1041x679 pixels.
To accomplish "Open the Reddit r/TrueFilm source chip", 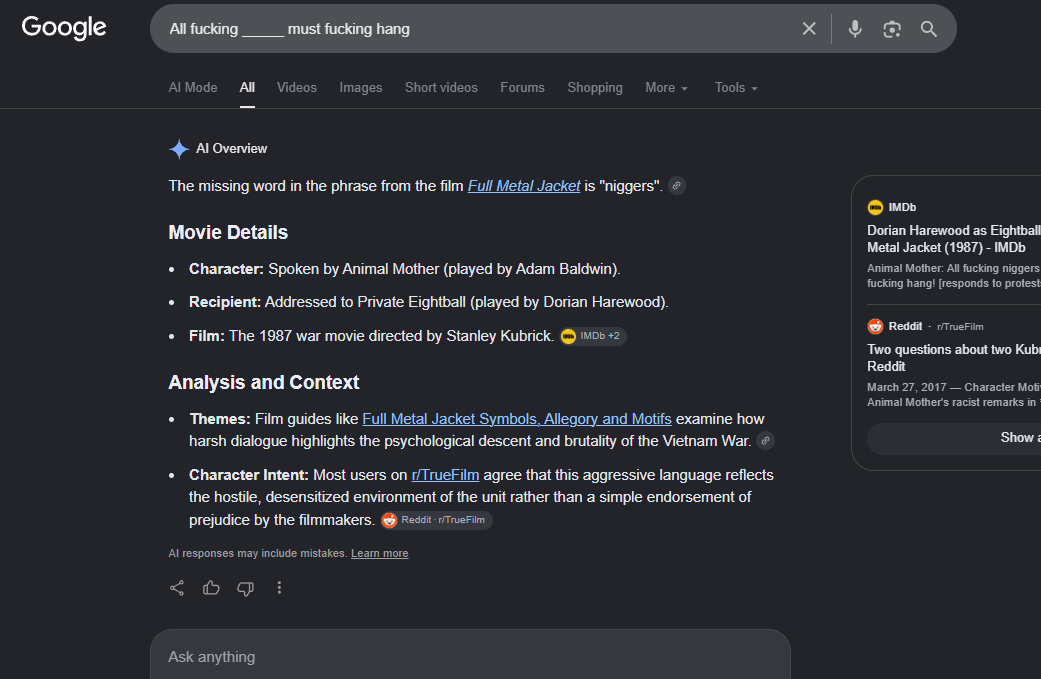I will pyautogui.click(x=436, y=520).
